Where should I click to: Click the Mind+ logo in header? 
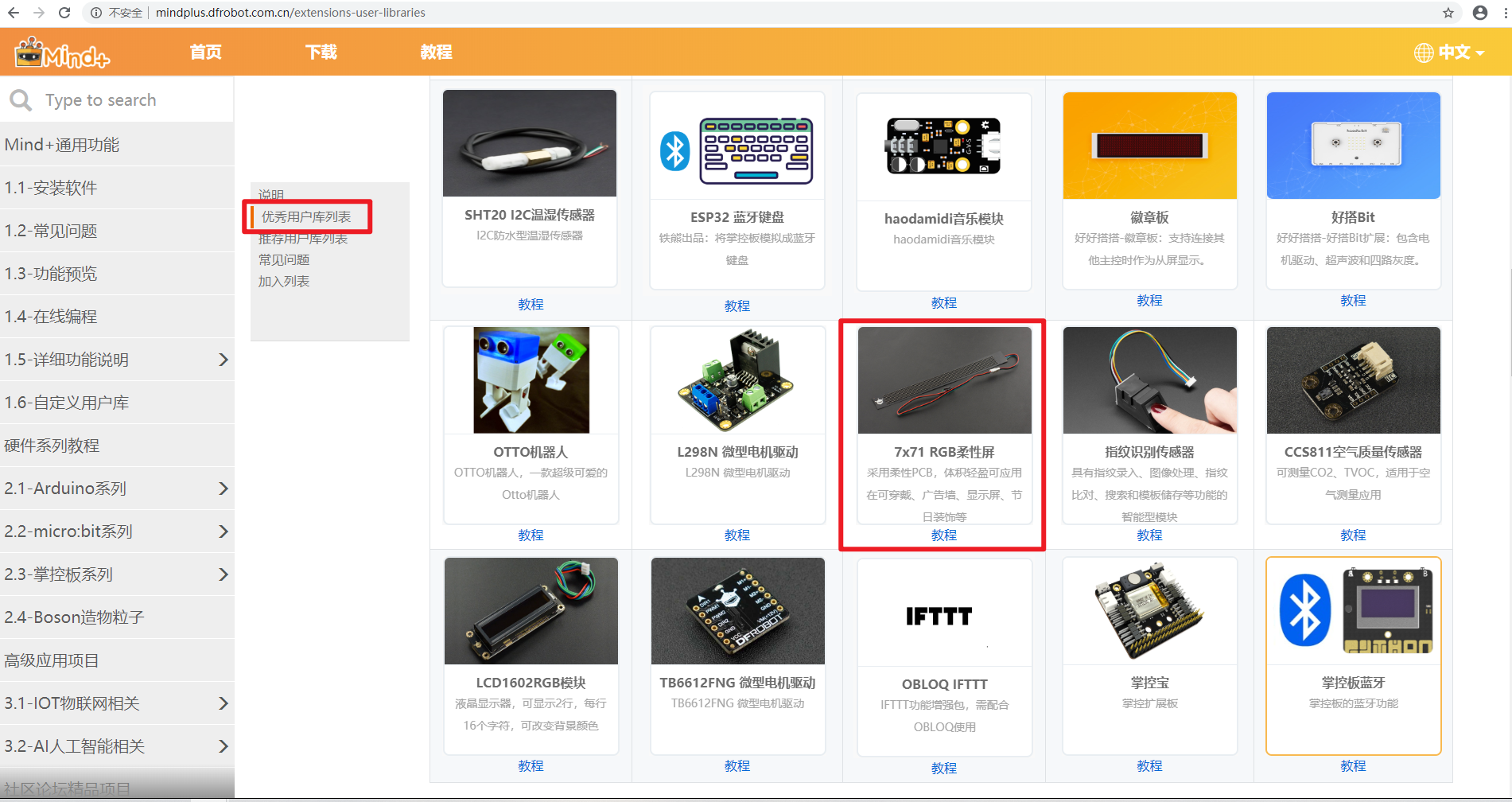(x=62, y=53)
